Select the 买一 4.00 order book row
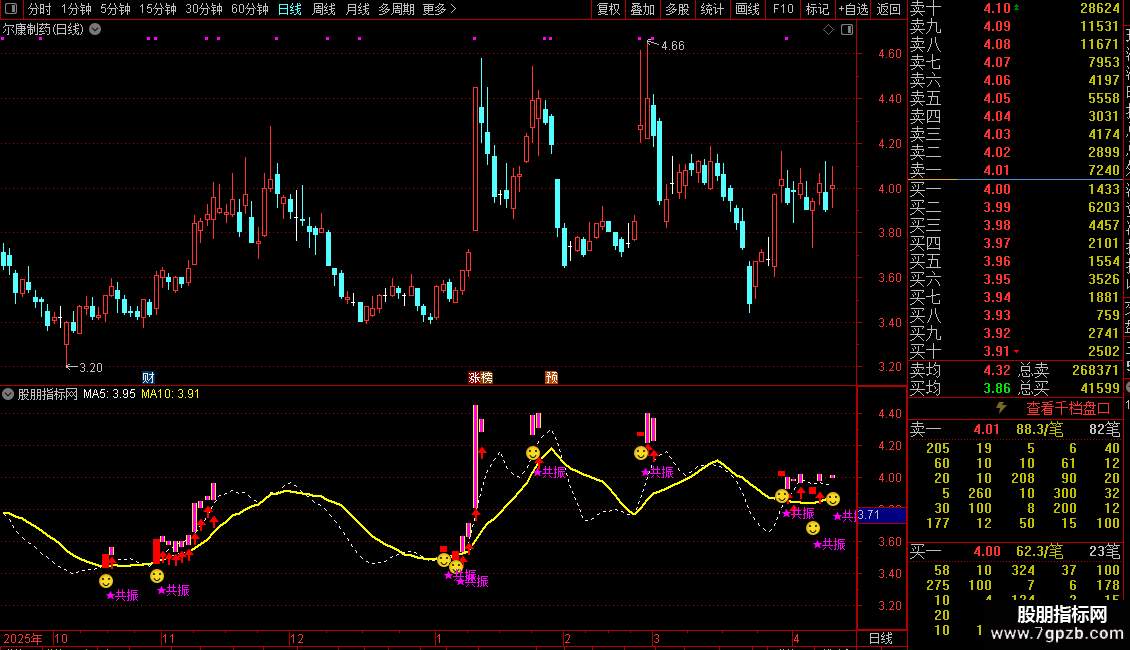This screenshot has height=650, width=1130. [1015, 189]
